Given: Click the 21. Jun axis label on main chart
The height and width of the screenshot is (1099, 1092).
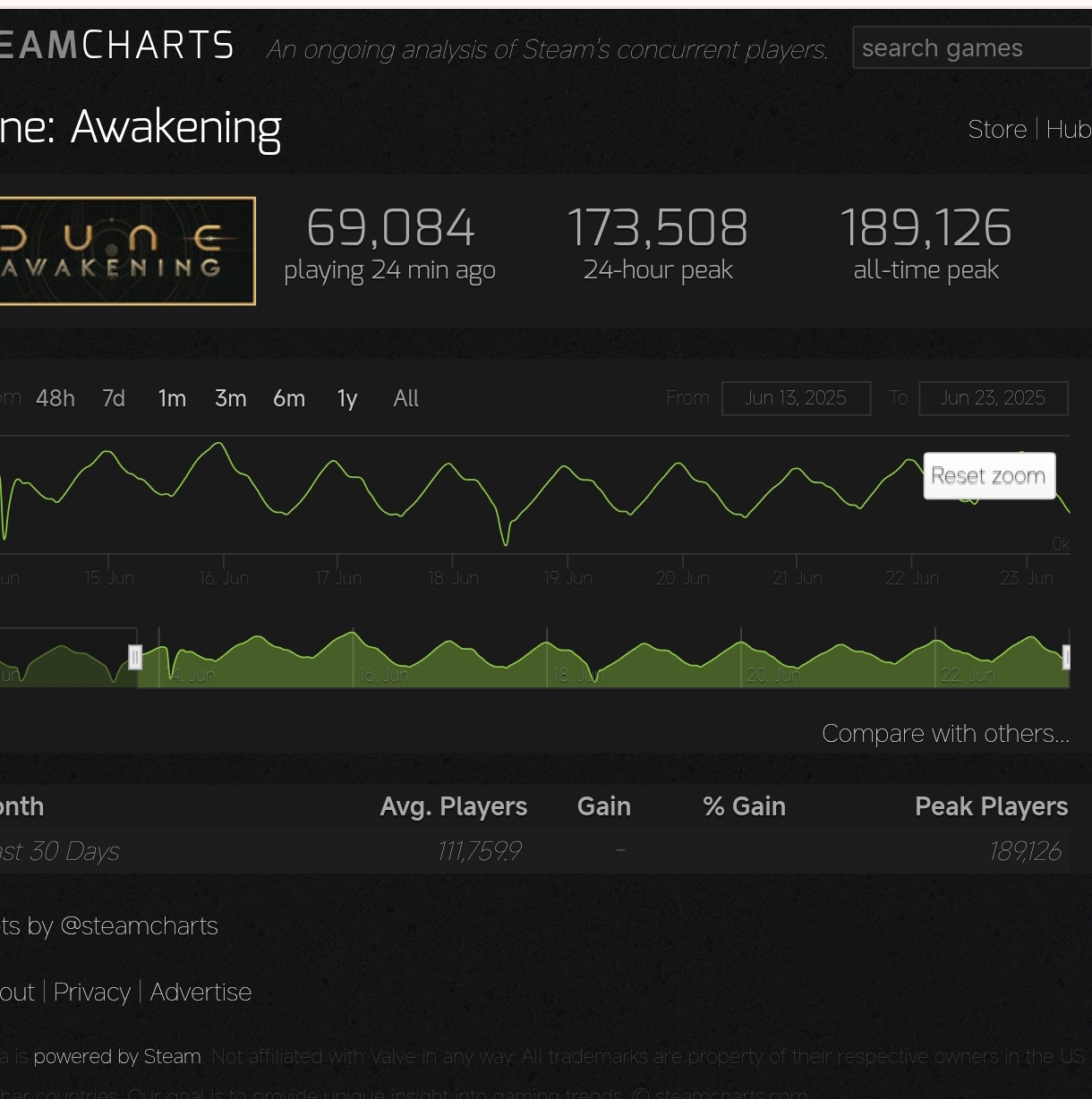Looking at the screenshot, I should [x=797, y=578].
